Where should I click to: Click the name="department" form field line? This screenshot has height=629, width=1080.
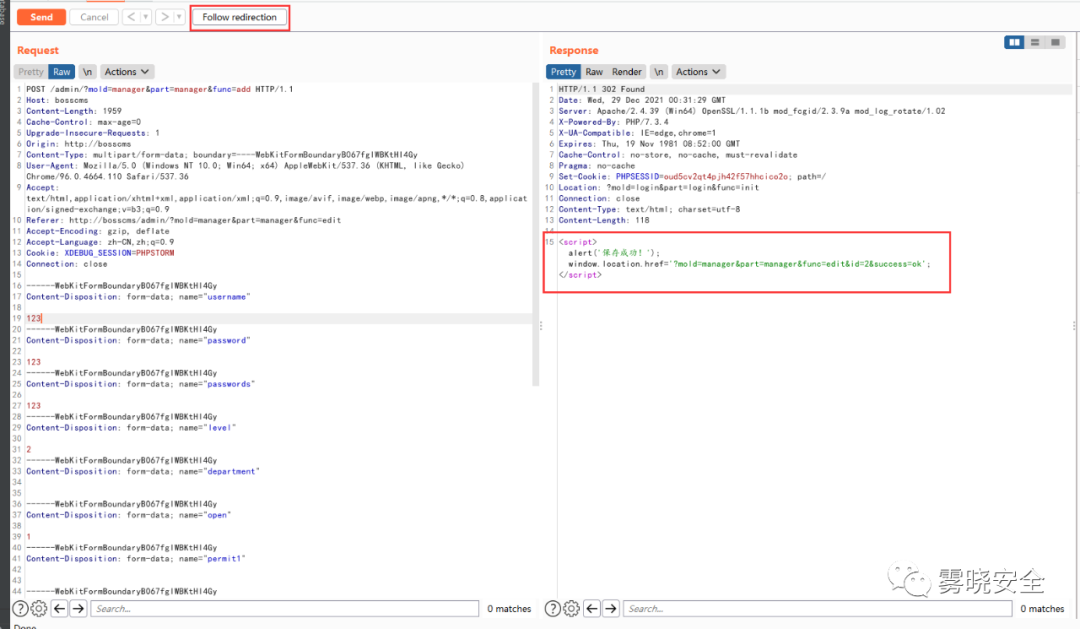[143, 471]
